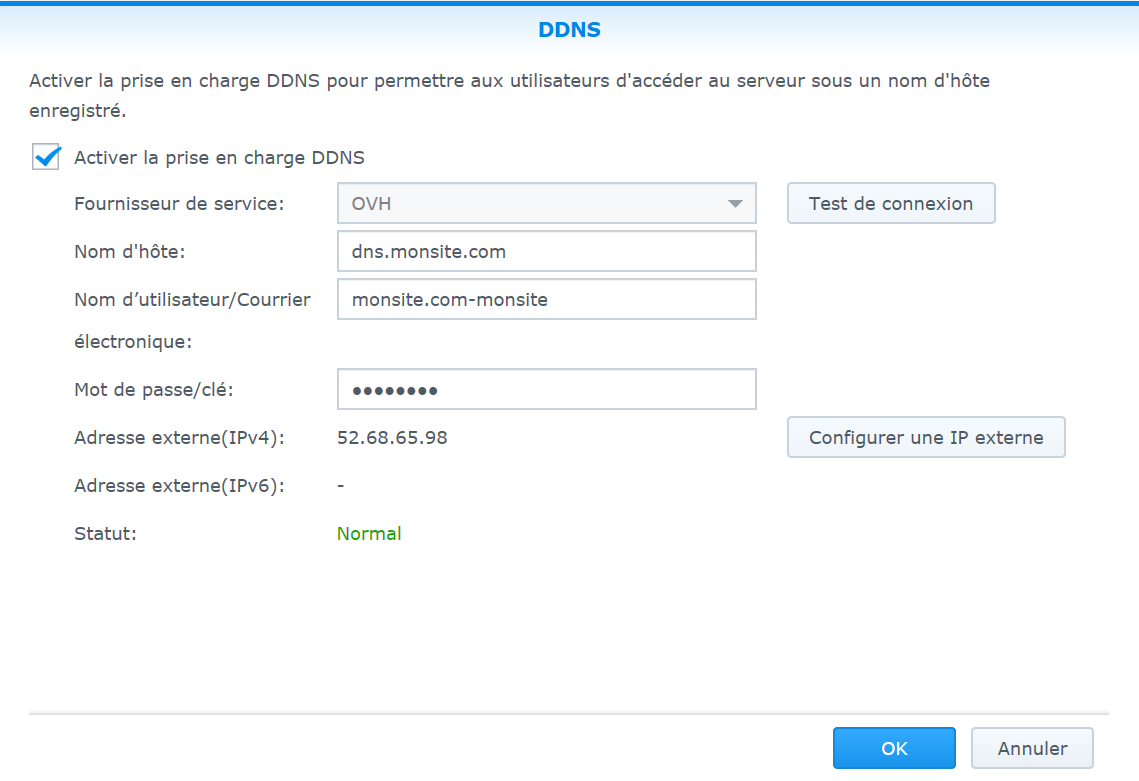This screenshot has width=1139, height=781.
Task: Click the Statut label
Action: [x=105, y=533]
